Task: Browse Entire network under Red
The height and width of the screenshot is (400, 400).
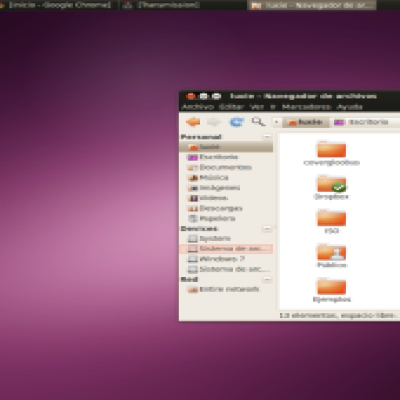Action: (226, 289)
